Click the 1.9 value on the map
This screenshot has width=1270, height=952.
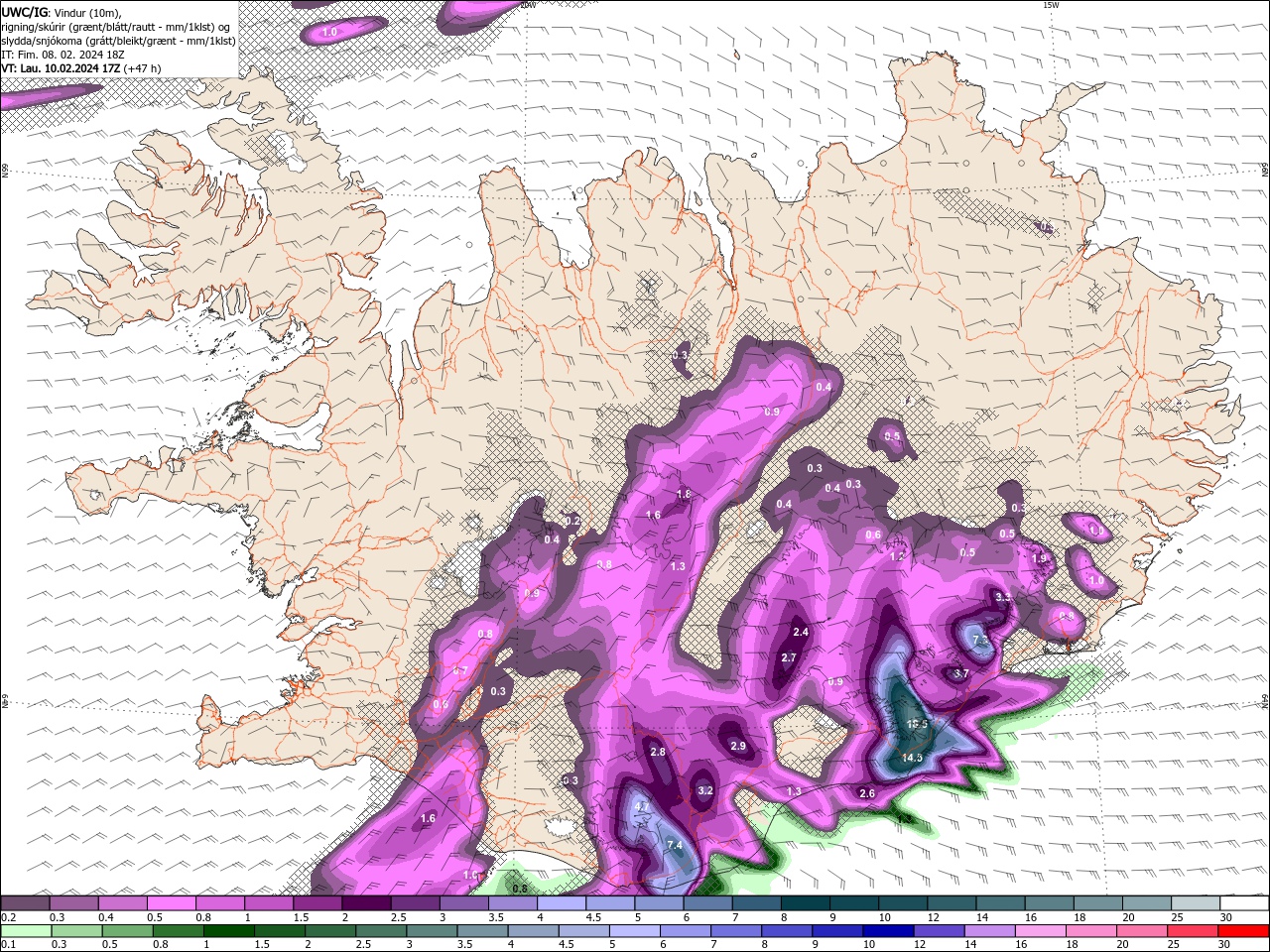click(1039, 559)
